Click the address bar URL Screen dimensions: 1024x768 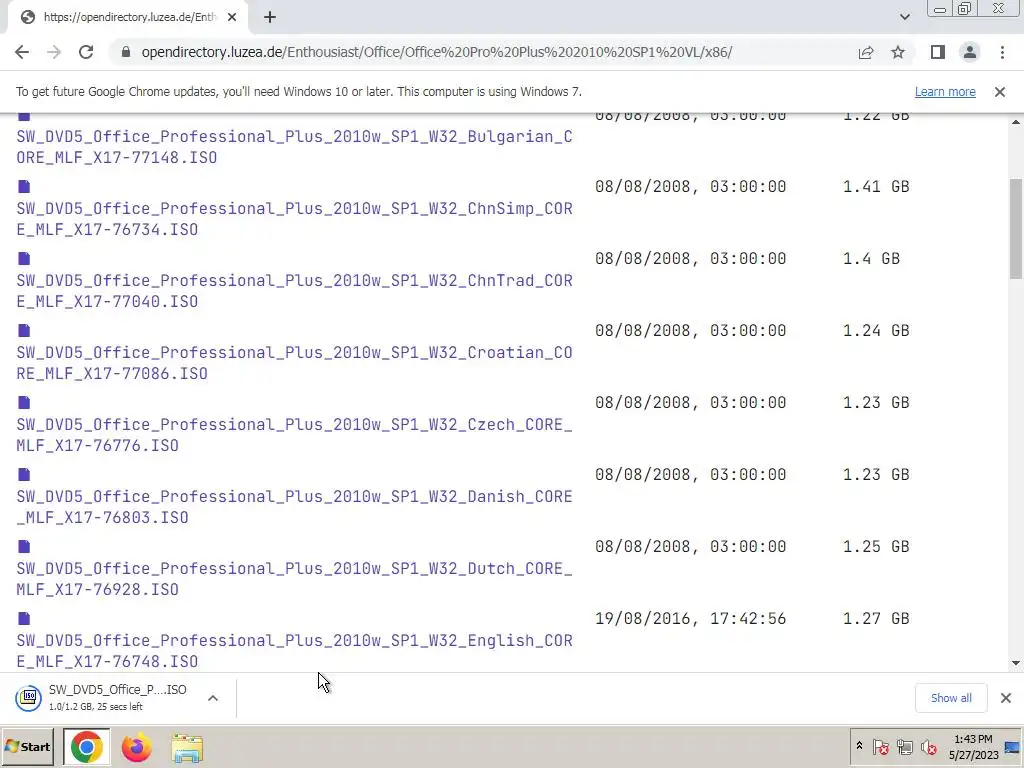click(436, 52)
